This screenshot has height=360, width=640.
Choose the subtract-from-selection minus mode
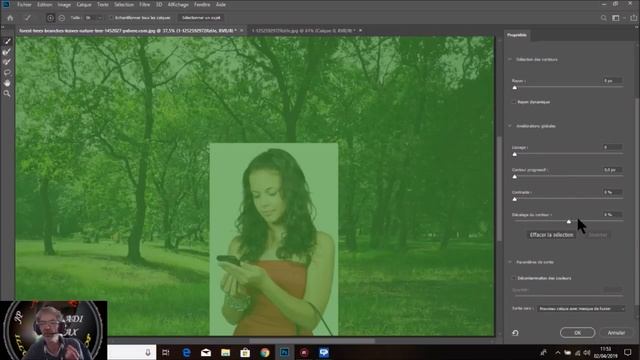[62, 18]
